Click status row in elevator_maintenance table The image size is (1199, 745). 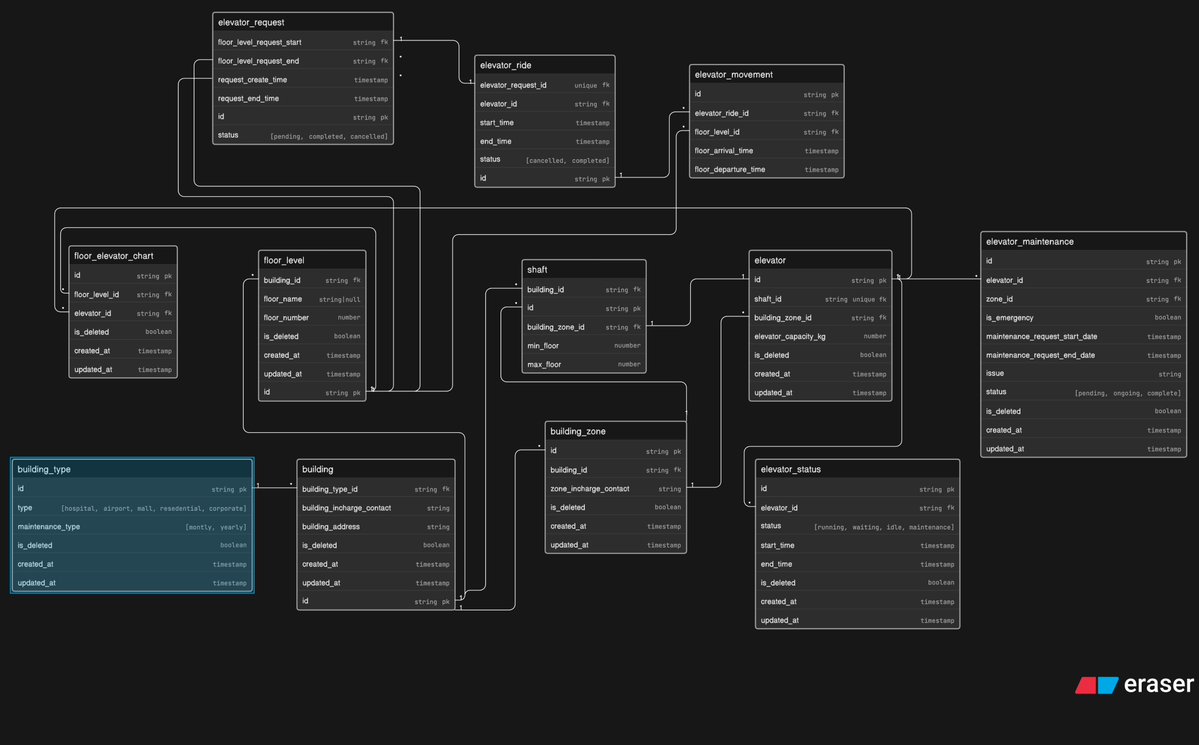(1084, 392)
